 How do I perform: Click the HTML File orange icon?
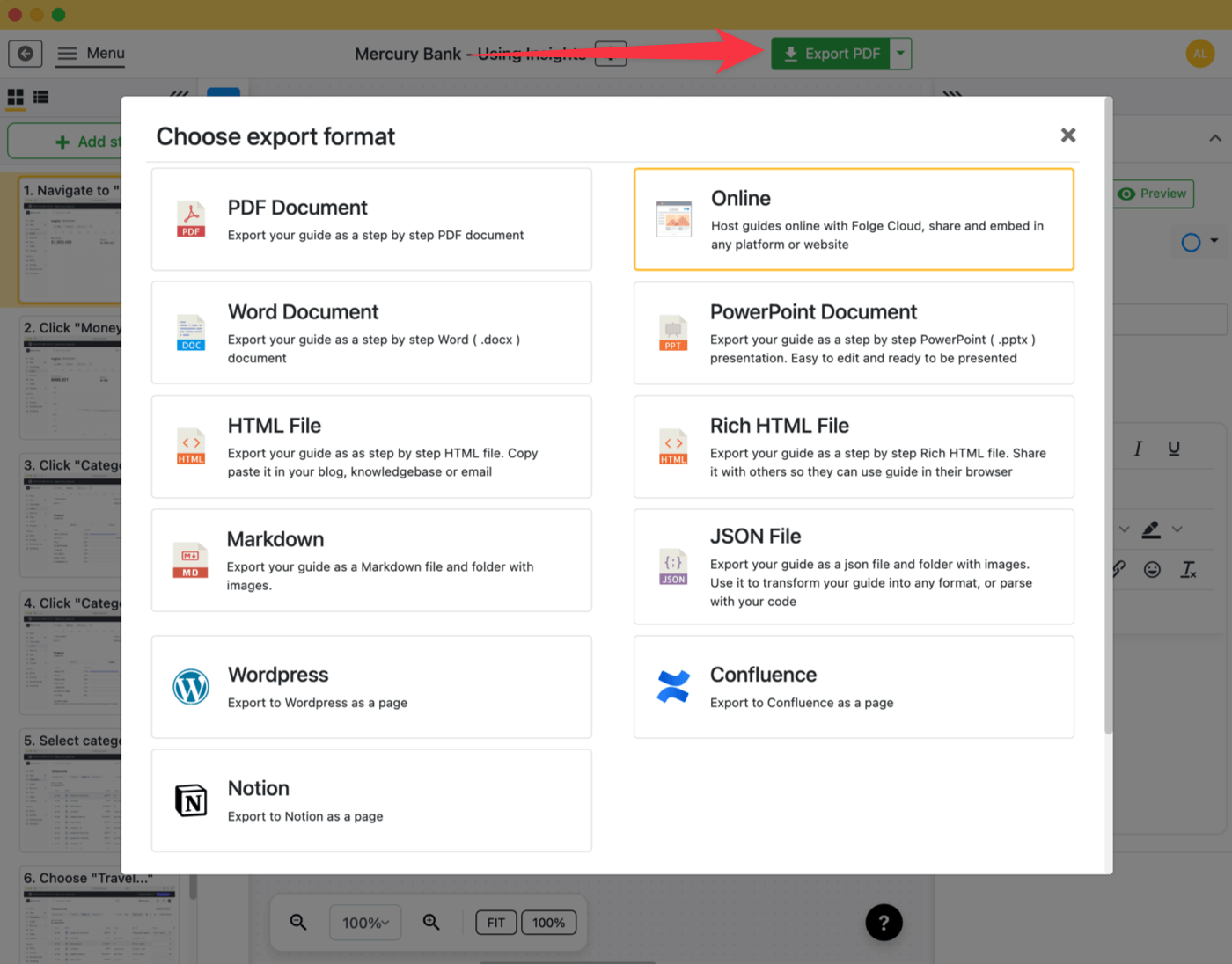(191, 447)
